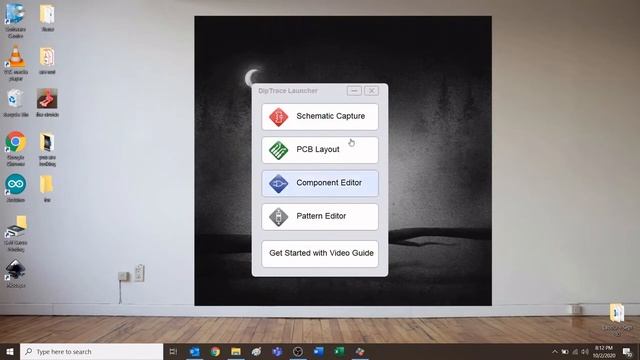The width and height of the screenshot is (640, 360).
Task: Open the notification center
Action: coord(627,351)
